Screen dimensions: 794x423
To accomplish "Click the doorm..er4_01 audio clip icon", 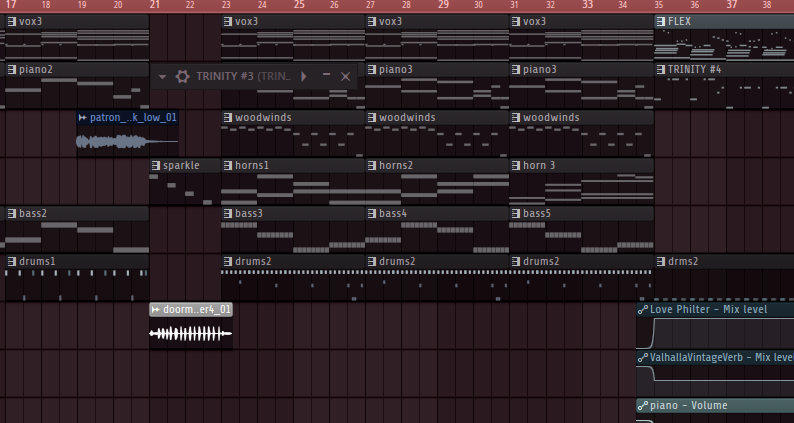I will coord(155,310).
